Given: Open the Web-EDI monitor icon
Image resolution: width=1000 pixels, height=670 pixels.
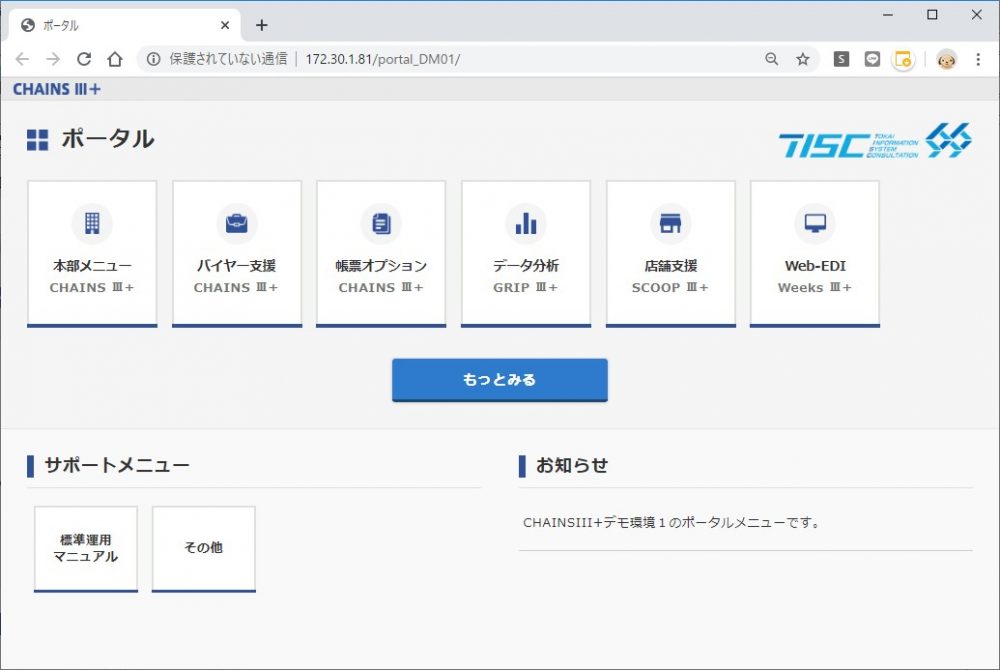Looking at the screenshot, I should [x=815, y=223].
